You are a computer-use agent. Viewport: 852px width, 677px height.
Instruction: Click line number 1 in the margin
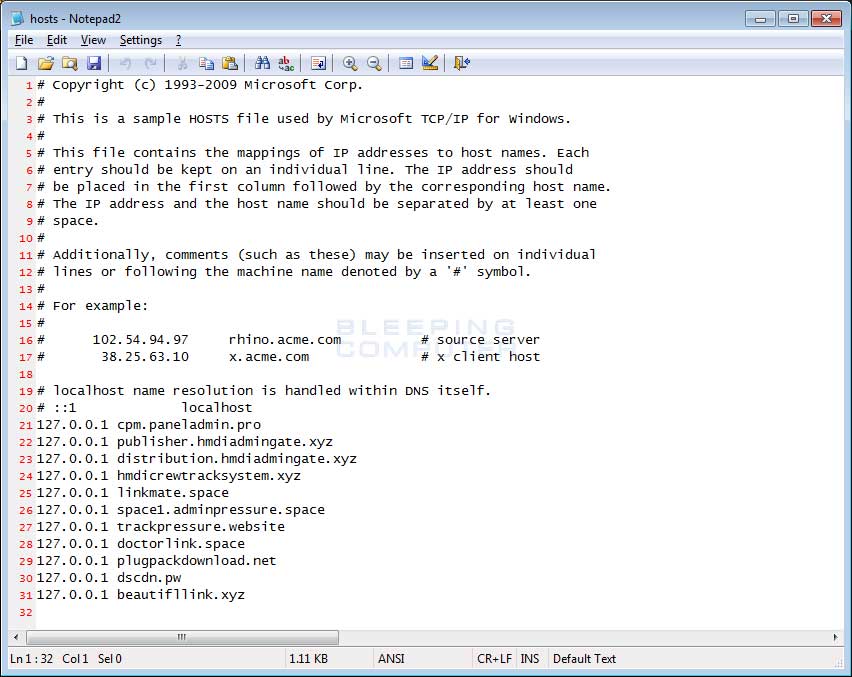(29, 86)
